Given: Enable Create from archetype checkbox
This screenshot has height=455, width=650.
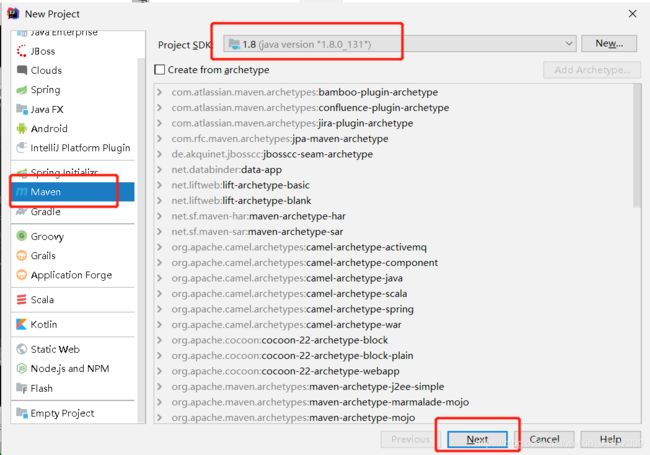Looking at the screenshot, I should pyautogui.click(x=160, y=70).
